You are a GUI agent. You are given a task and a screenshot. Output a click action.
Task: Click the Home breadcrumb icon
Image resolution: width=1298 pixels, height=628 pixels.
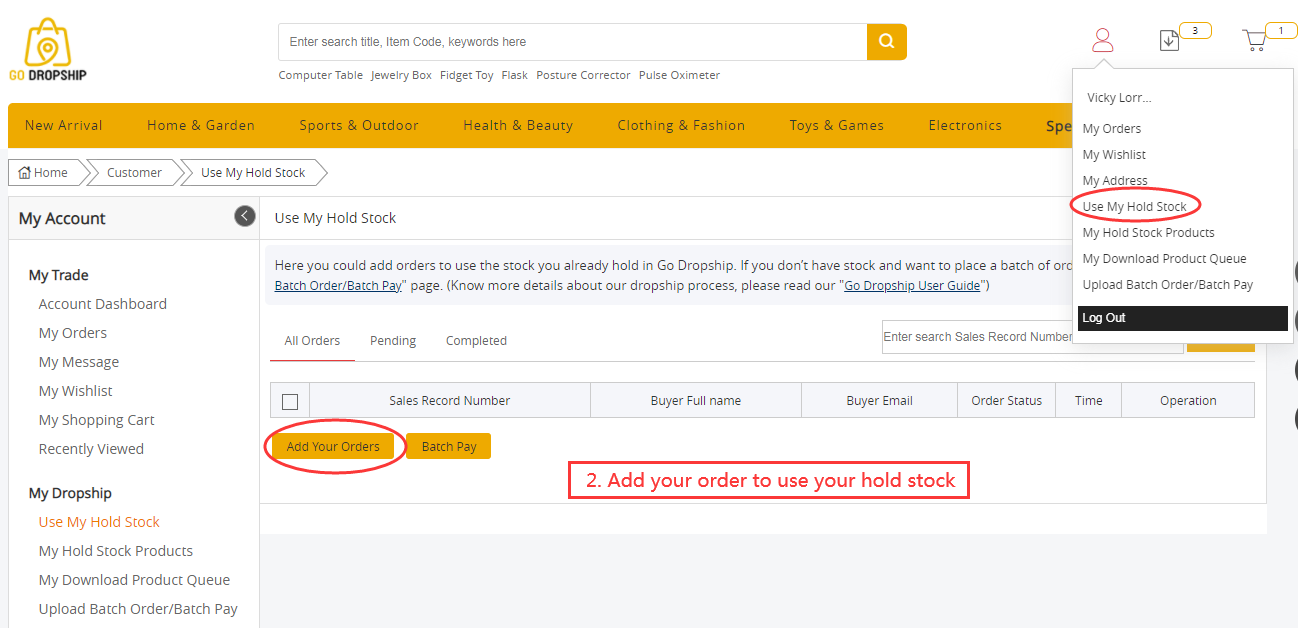pos(25,173)
